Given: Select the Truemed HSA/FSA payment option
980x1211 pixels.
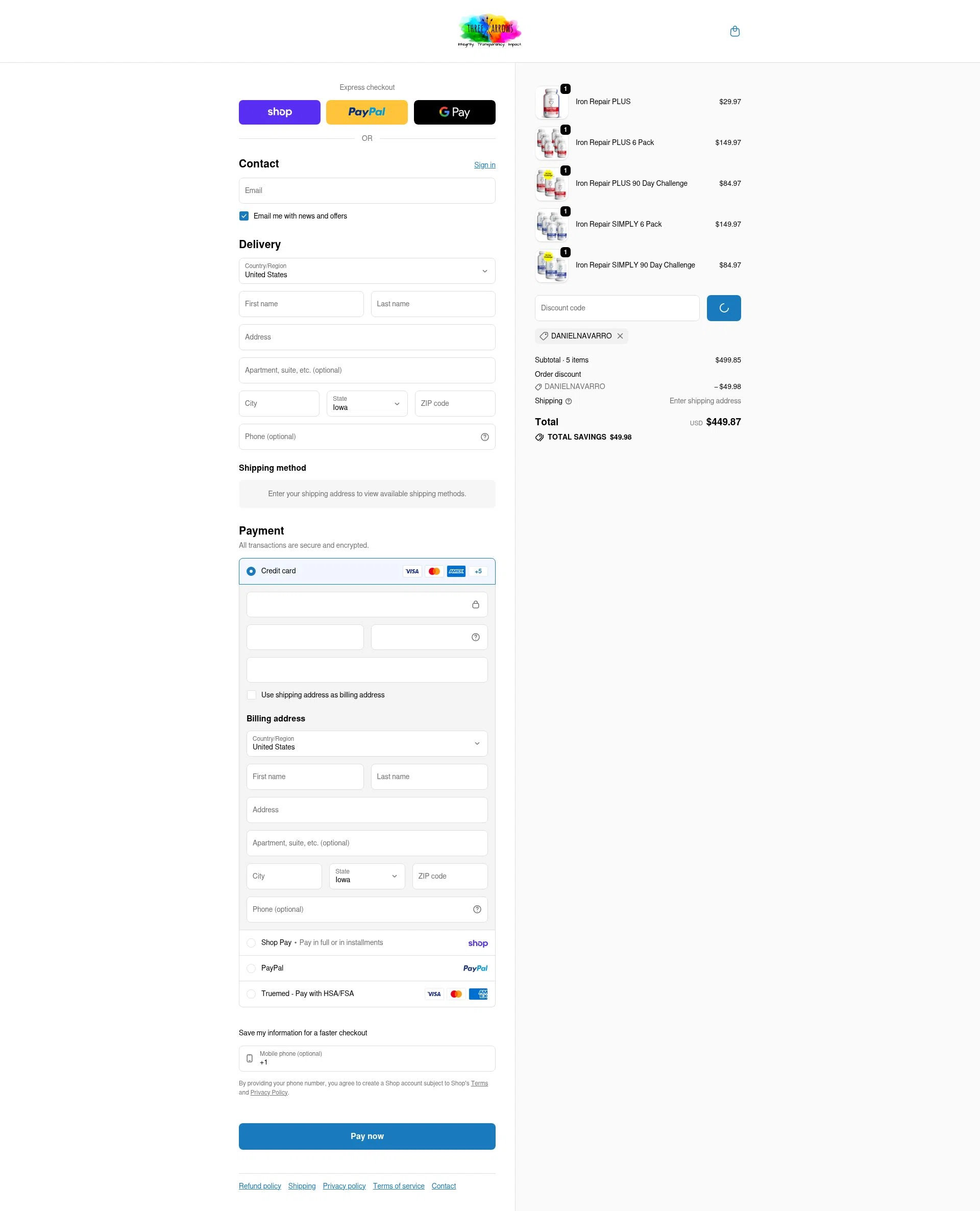Looking at the screenshot, I should point(251,994).
